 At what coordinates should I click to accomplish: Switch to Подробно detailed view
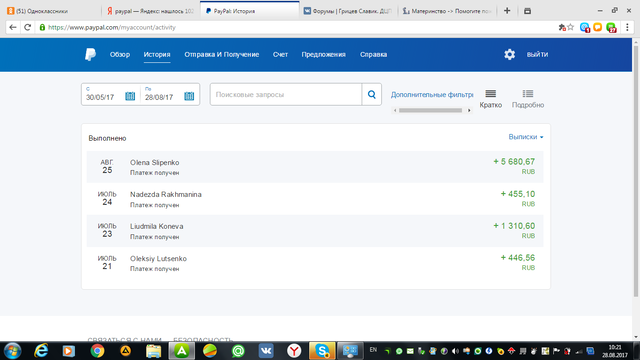[528, 99]
